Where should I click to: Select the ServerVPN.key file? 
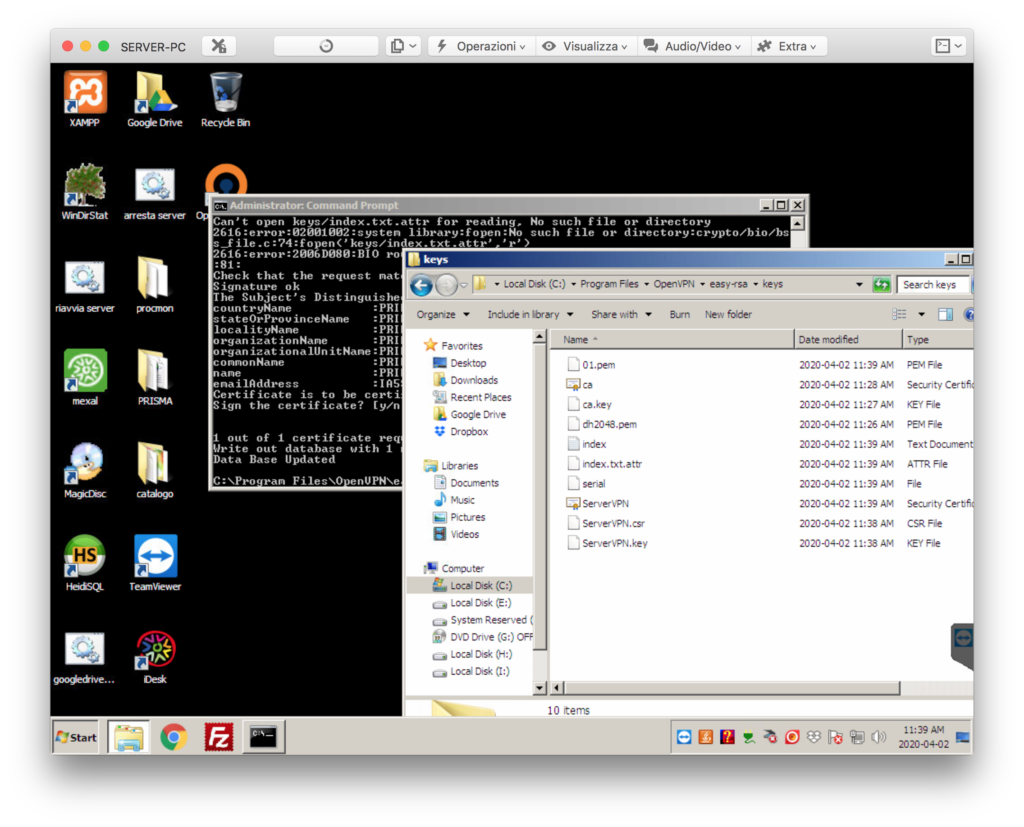pyautogui.click(x=607, y=543)
